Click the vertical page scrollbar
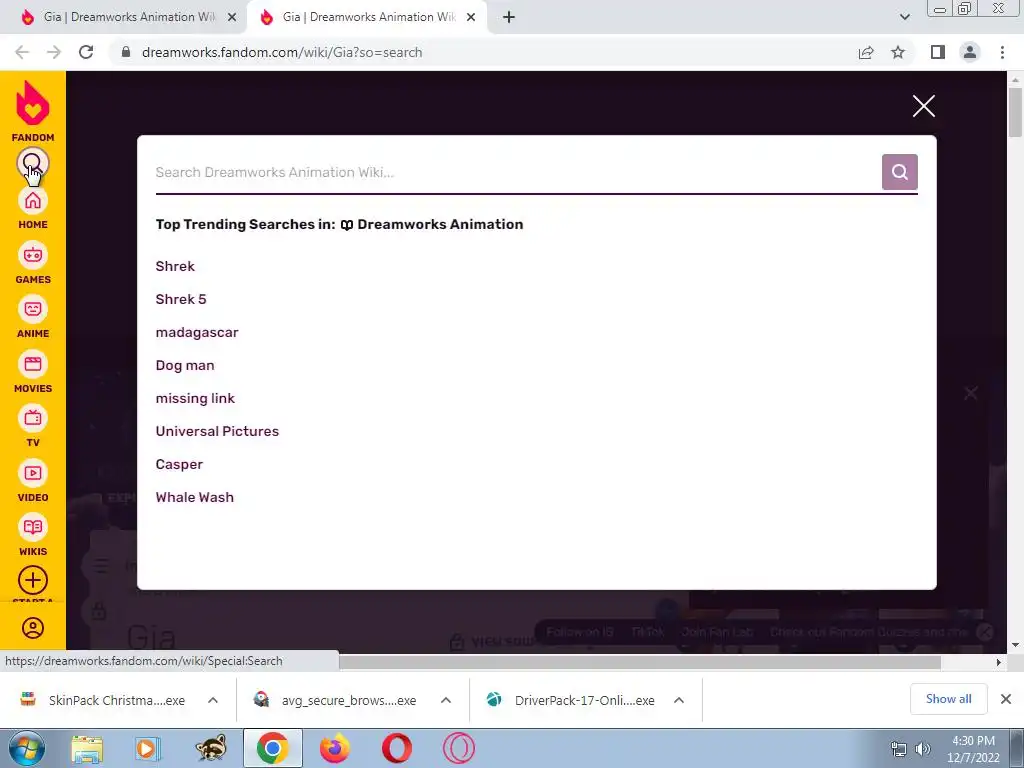Screen dimensions: 1024x768 pyautogui.click(x=1015, y=111)
